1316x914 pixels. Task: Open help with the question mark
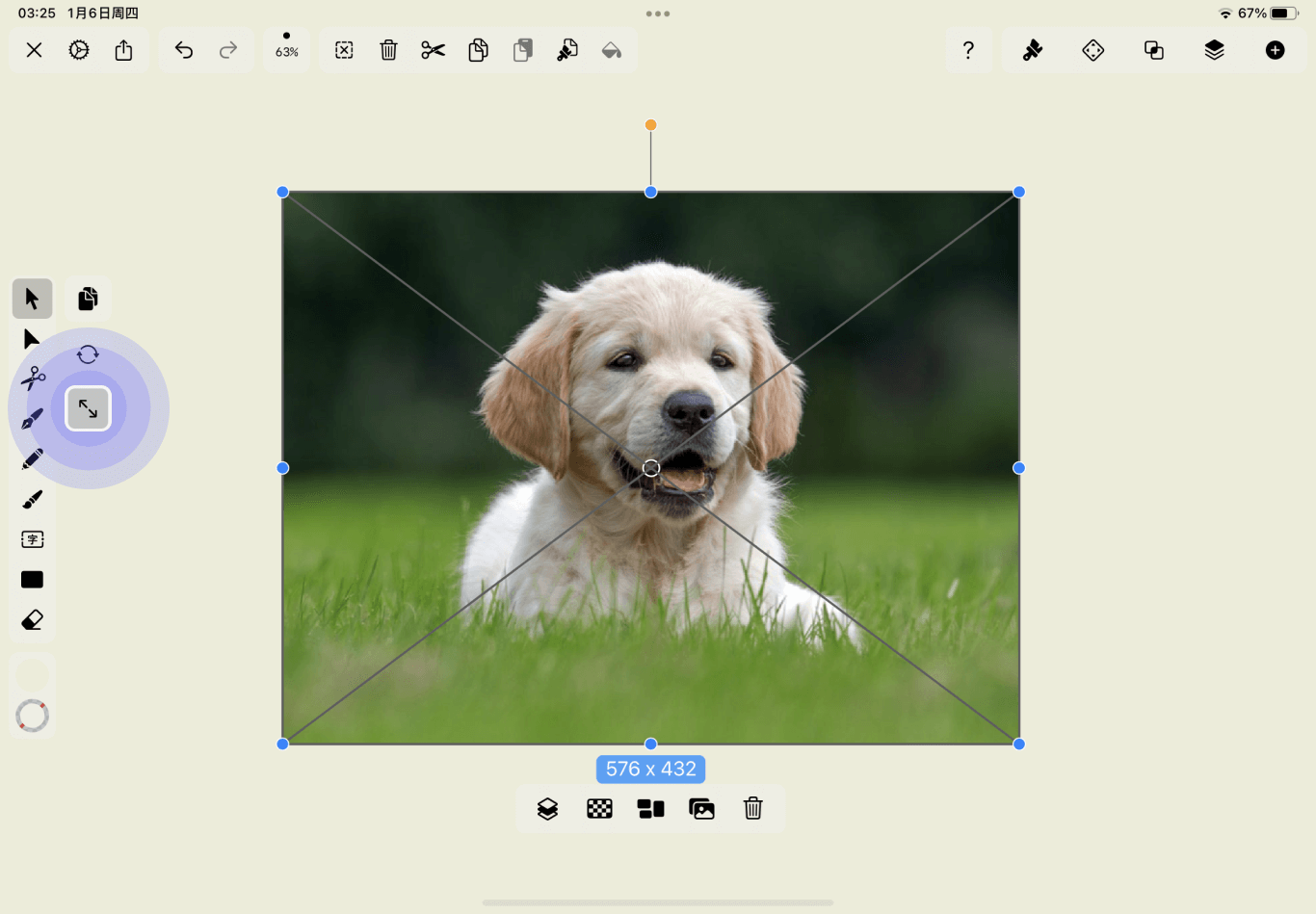pos(969,50)
